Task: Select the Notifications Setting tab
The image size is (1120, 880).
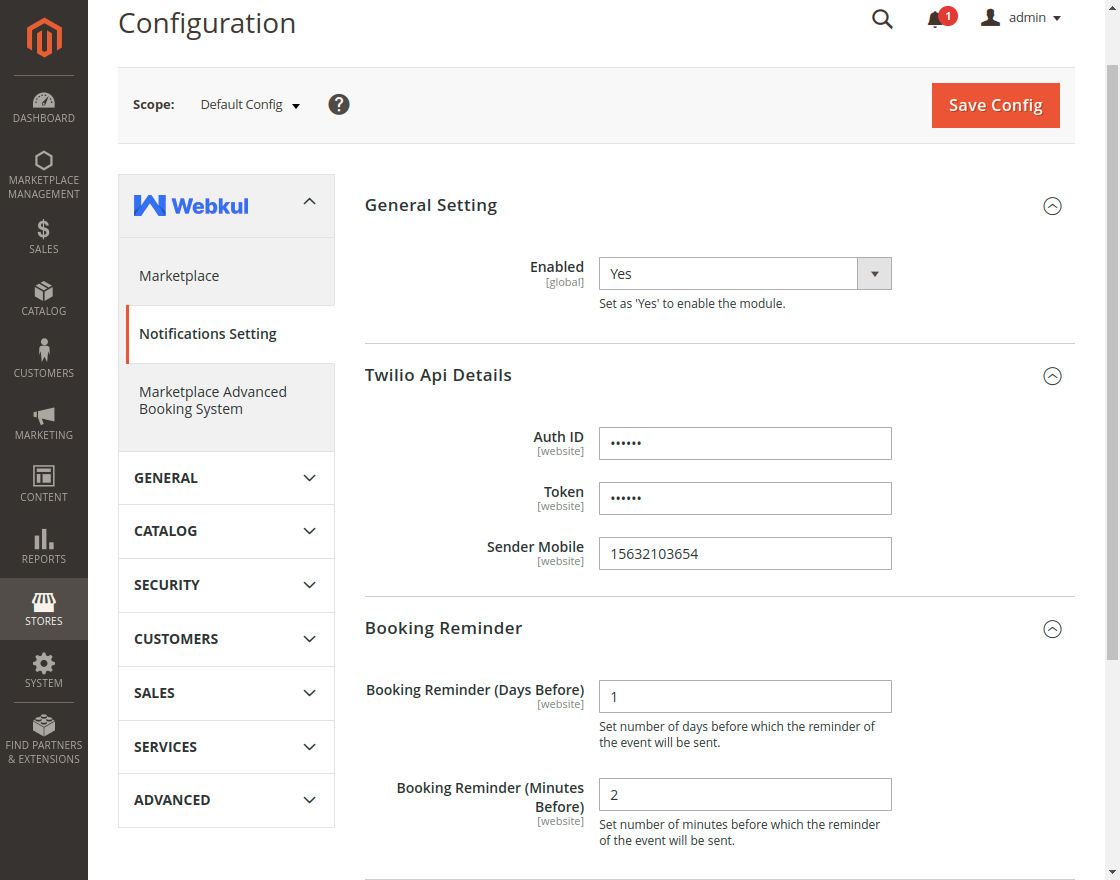Action: 208,334
